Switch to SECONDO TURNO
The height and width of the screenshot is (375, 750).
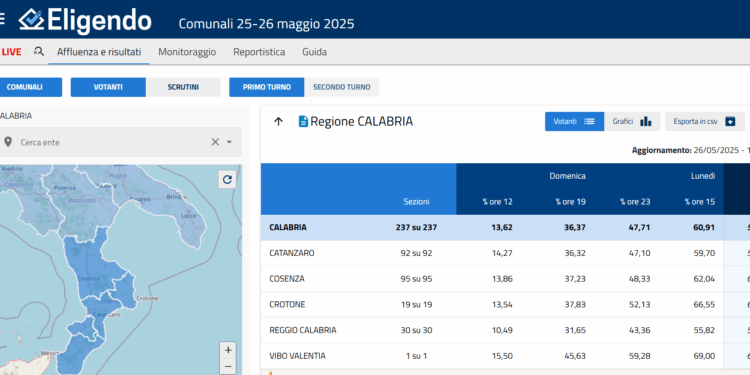click(x=342, y=87)
